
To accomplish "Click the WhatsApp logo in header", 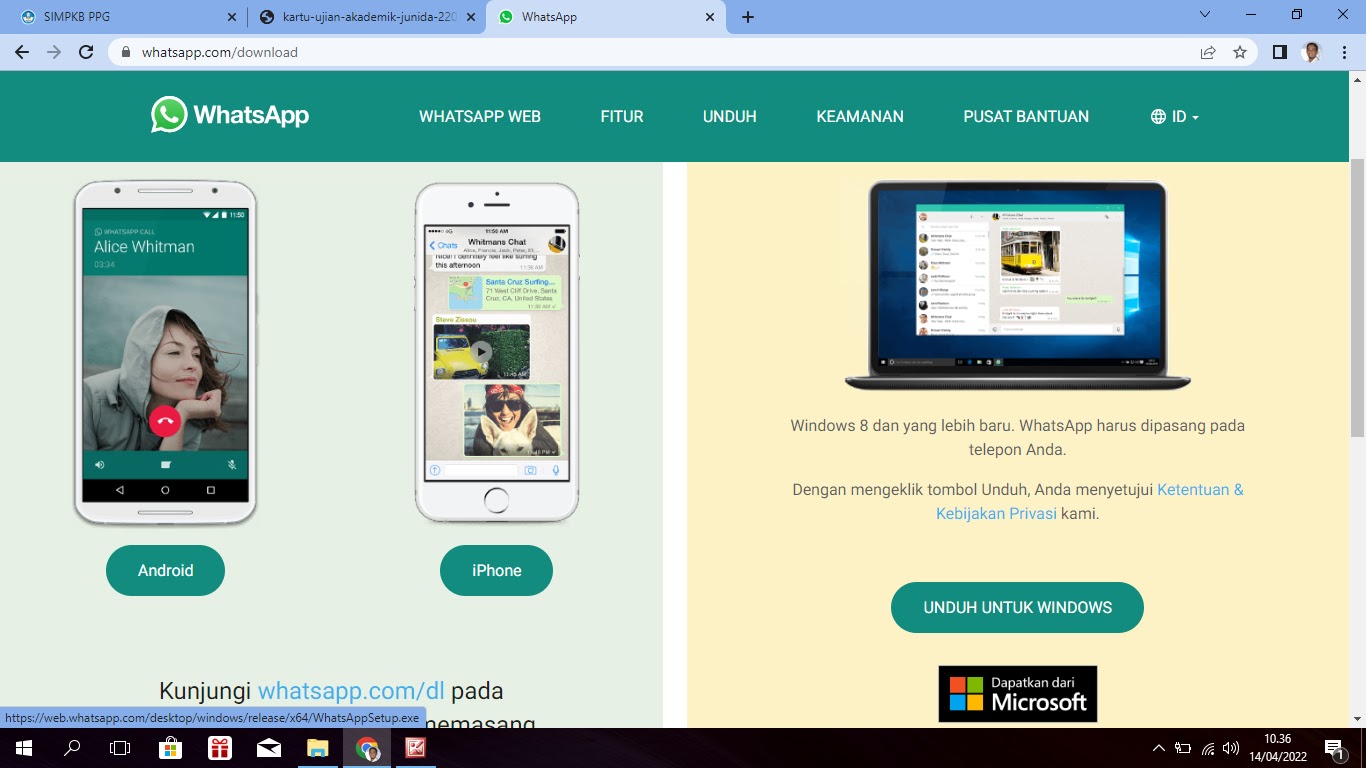I will 230,115.
